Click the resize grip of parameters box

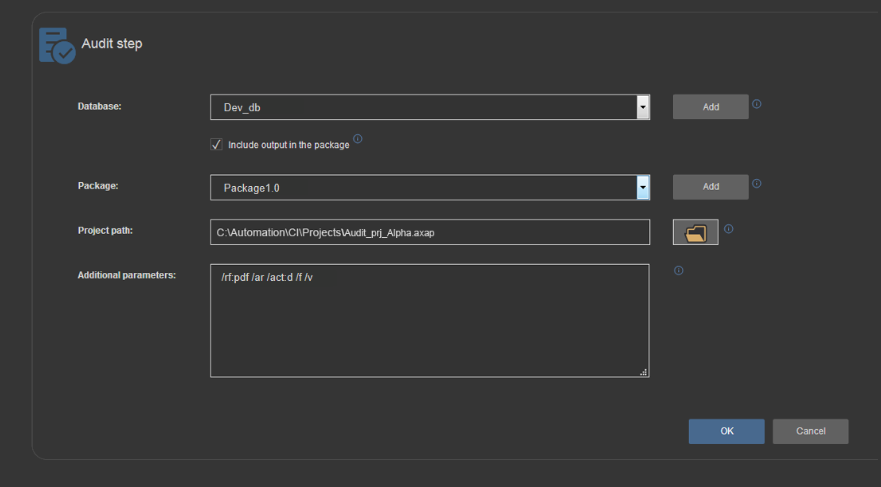pyautogui.click(x=644, y=372)
